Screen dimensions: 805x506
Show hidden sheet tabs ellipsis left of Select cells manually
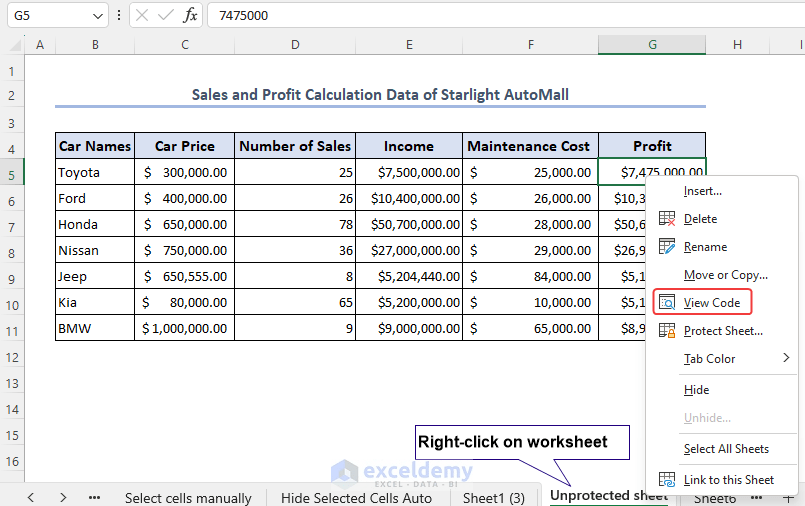click(94, 497)
